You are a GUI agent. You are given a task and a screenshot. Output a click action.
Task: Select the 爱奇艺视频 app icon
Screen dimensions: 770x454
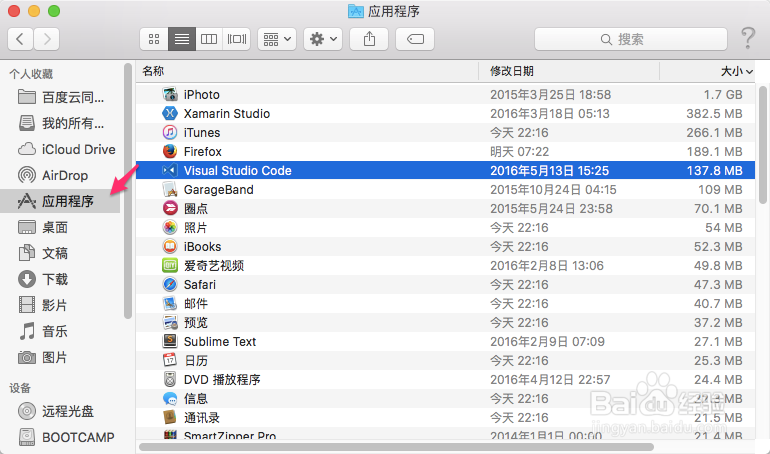click(x=170, y=266)
